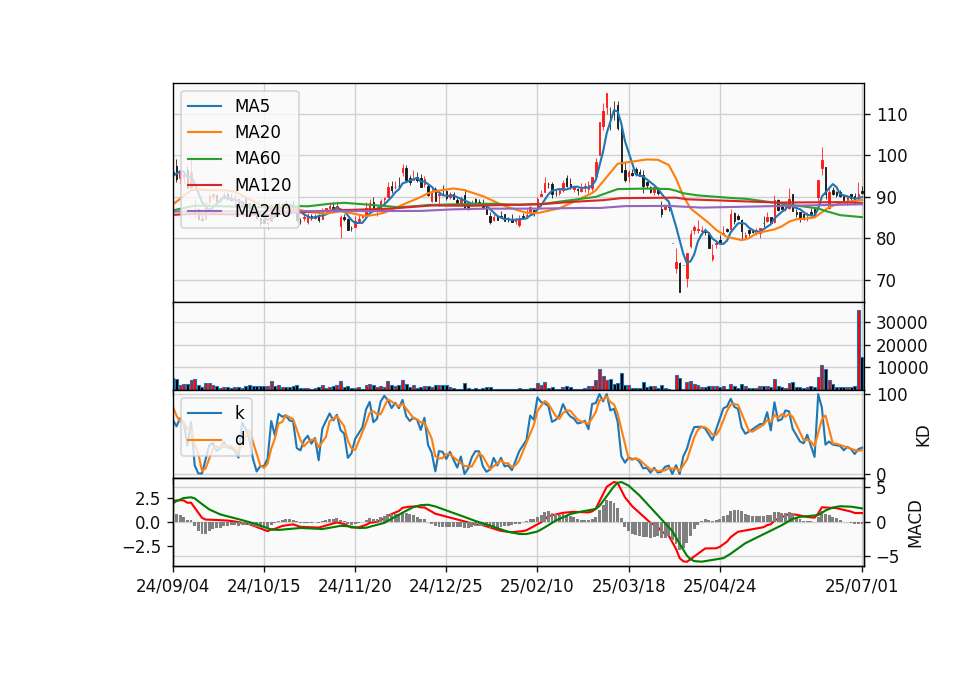Click the KD axis title
Screen dimensions: 960x690
tap(923, 436)
